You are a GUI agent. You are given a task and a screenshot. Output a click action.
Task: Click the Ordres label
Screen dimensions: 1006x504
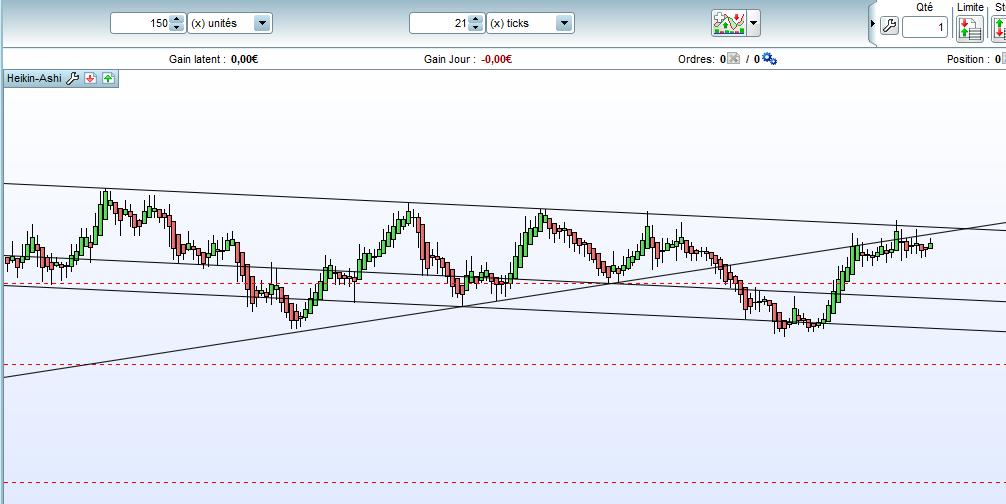[x=696, y=59]
